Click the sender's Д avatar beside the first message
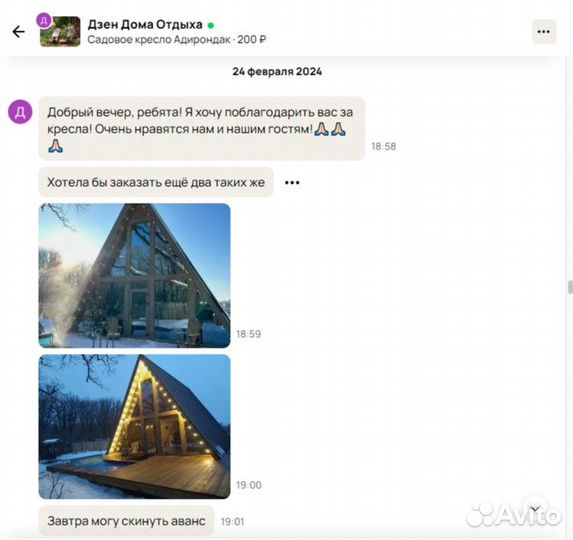Image resolution: width=573 pixels, height=540 pixels. point(20,112)
